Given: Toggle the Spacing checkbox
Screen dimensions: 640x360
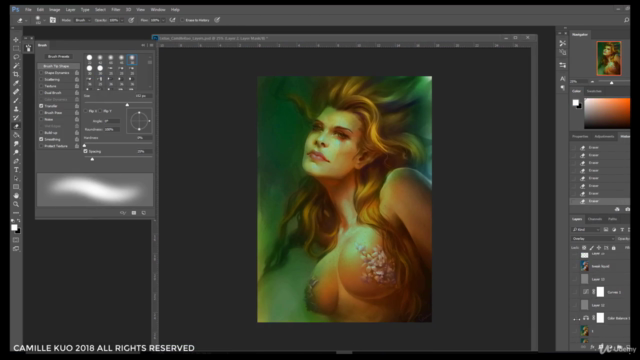Looking at the screenshot, I should pos(86,151).
